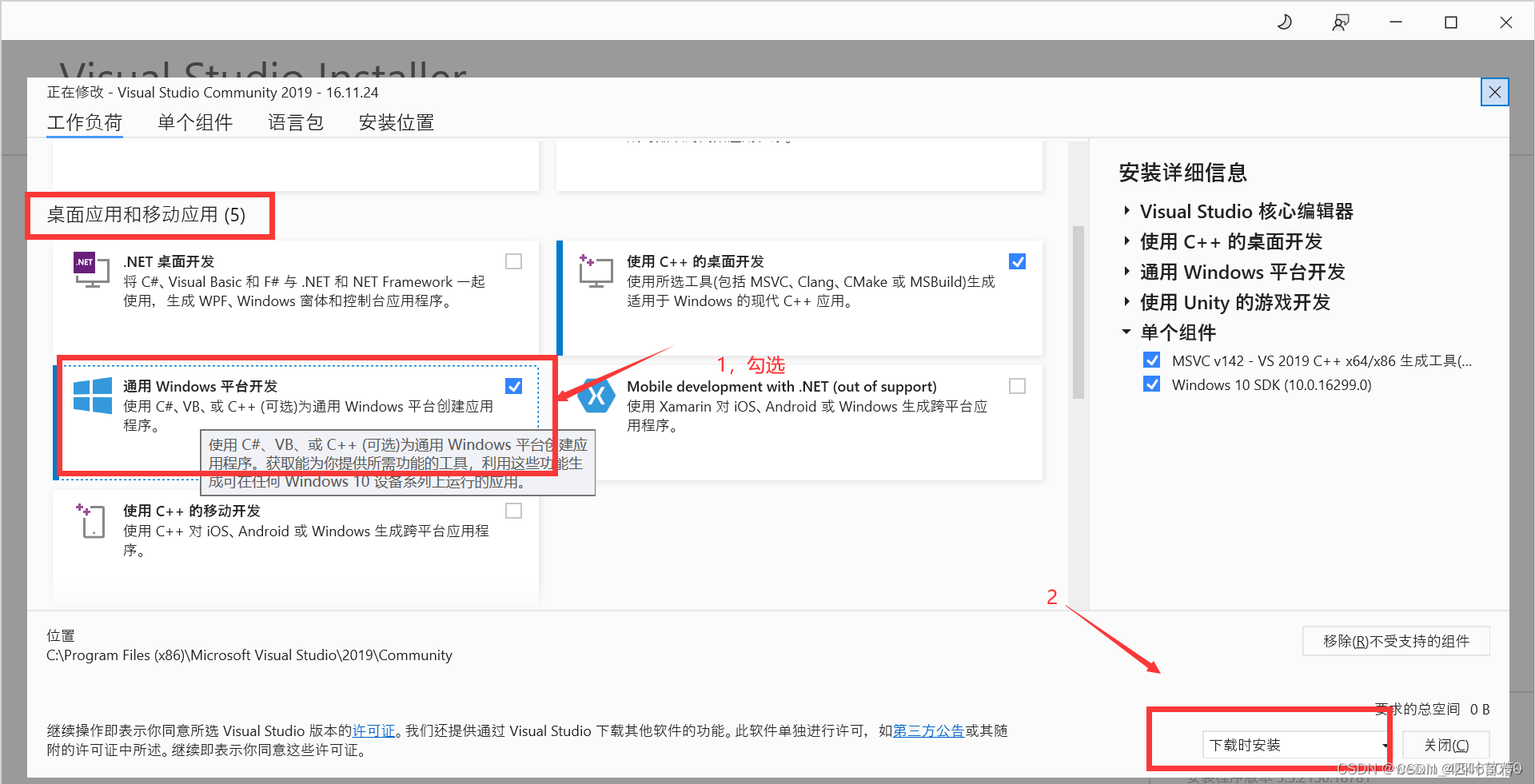Viewport: 1535px width, 784px height.
Task: Uncheck the 使用 C++ 的桌面开发 workload
Action: point(1017,261)
